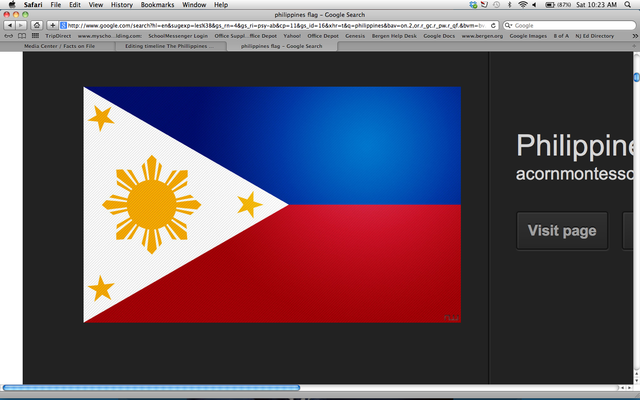Open the Genesis bookmark
The height and width of the screenshot is (400, 640).
coord(355,36)
